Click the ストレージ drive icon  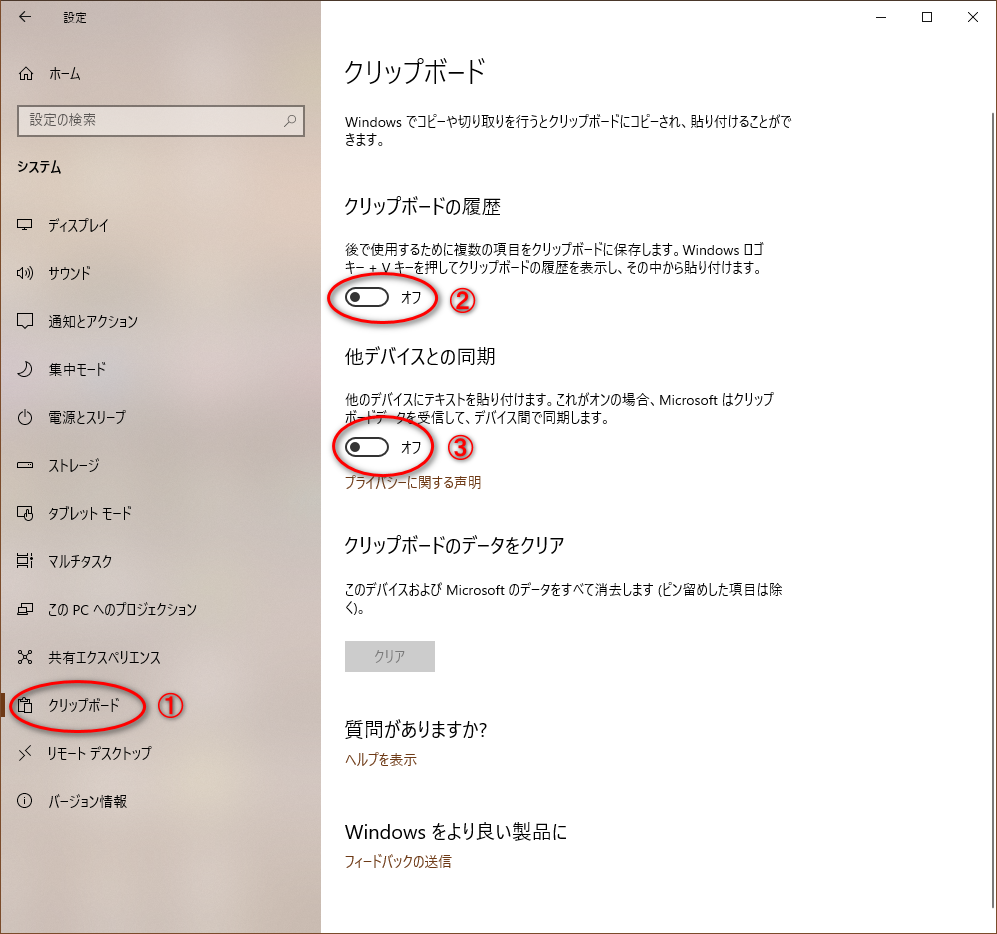point(26,466)
